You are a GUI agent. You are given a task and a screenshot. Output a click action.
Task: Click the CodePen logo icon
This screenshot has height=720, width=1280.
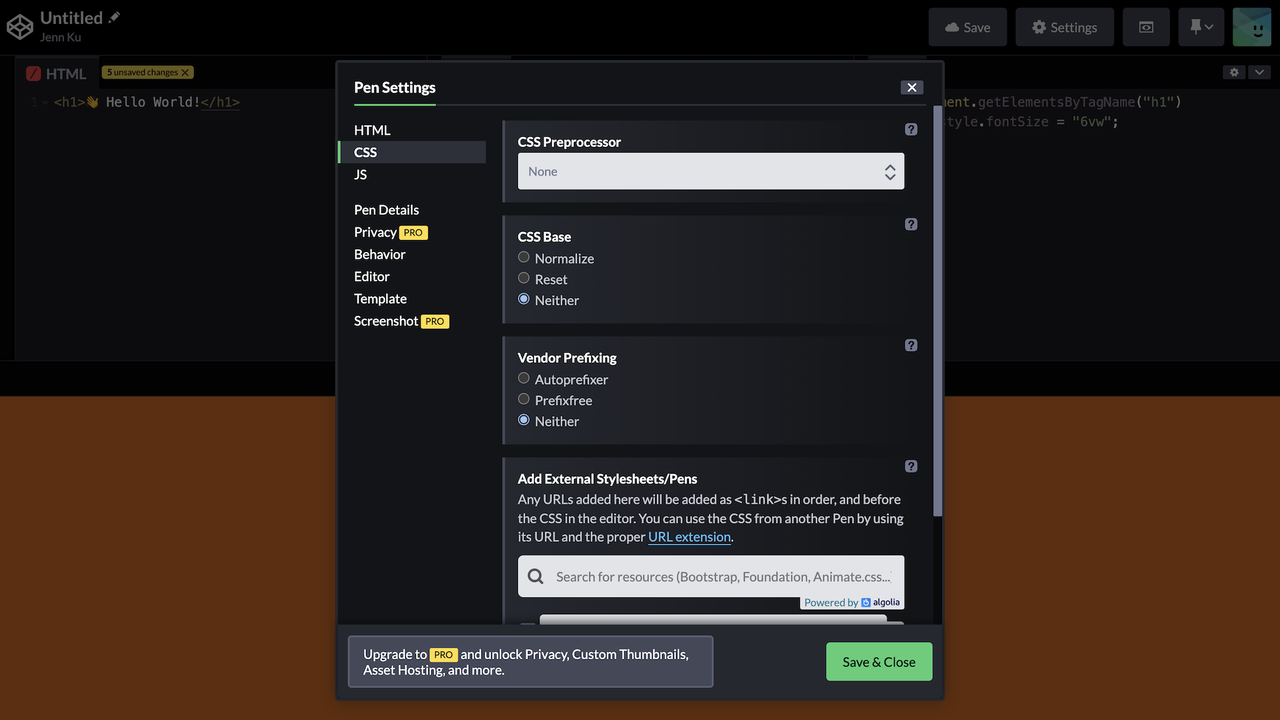[20, 27]
